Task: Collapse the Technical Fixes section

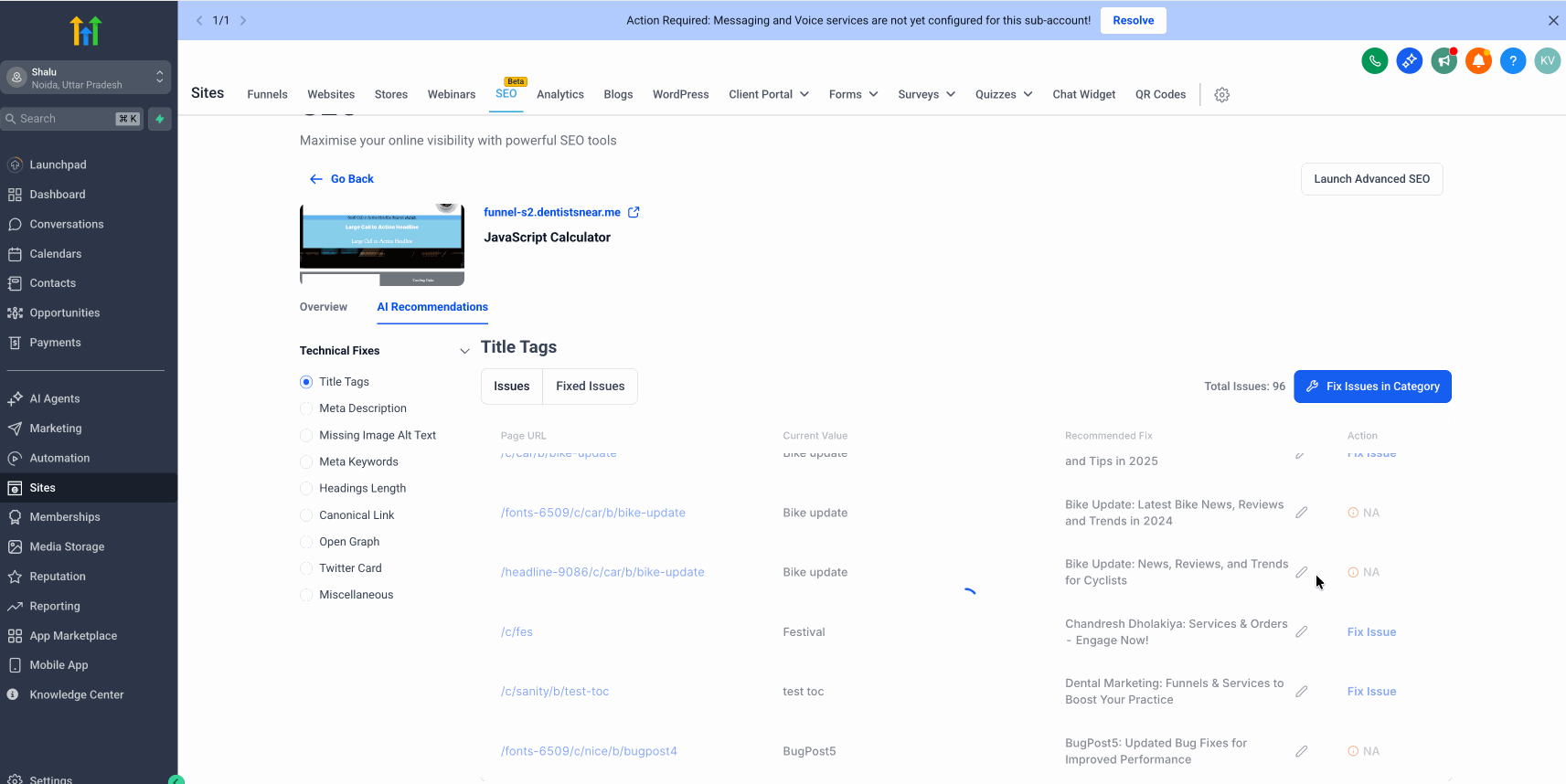Action: point(464,351)
